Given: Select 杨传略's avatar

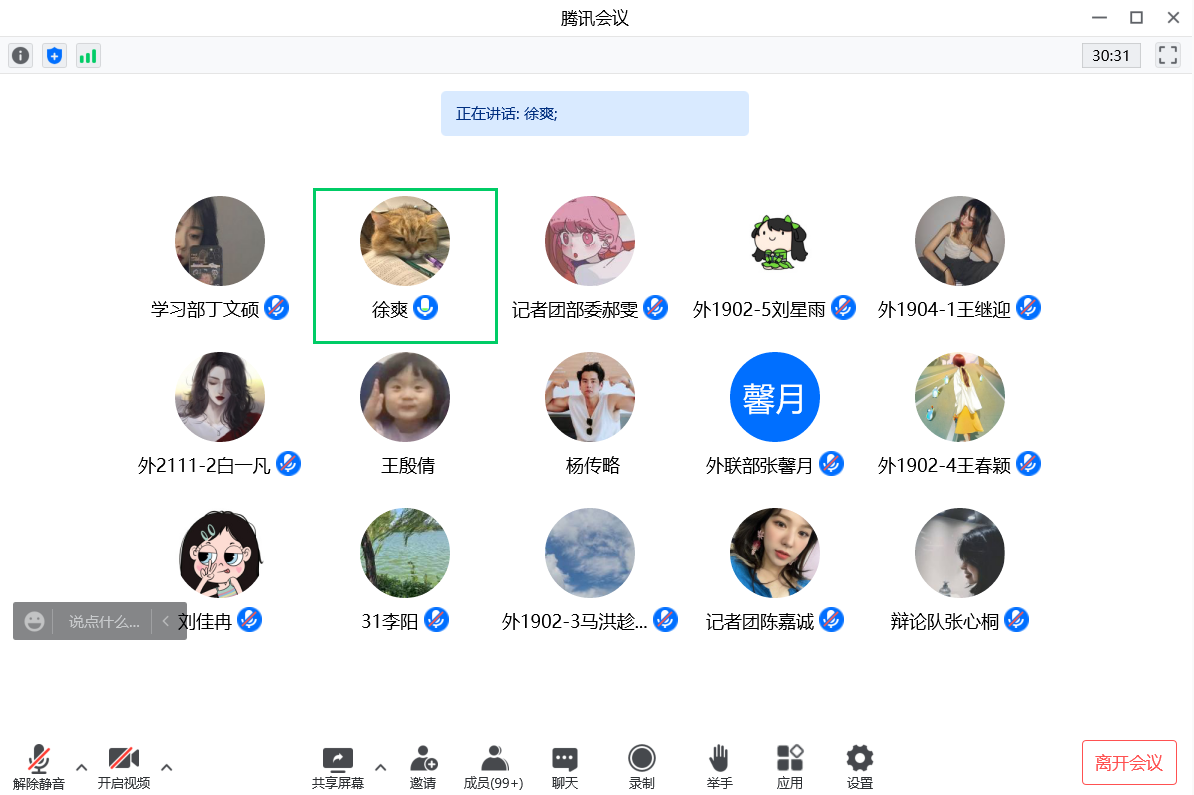Looking at the screenshot, I should (x=590, y=397).
